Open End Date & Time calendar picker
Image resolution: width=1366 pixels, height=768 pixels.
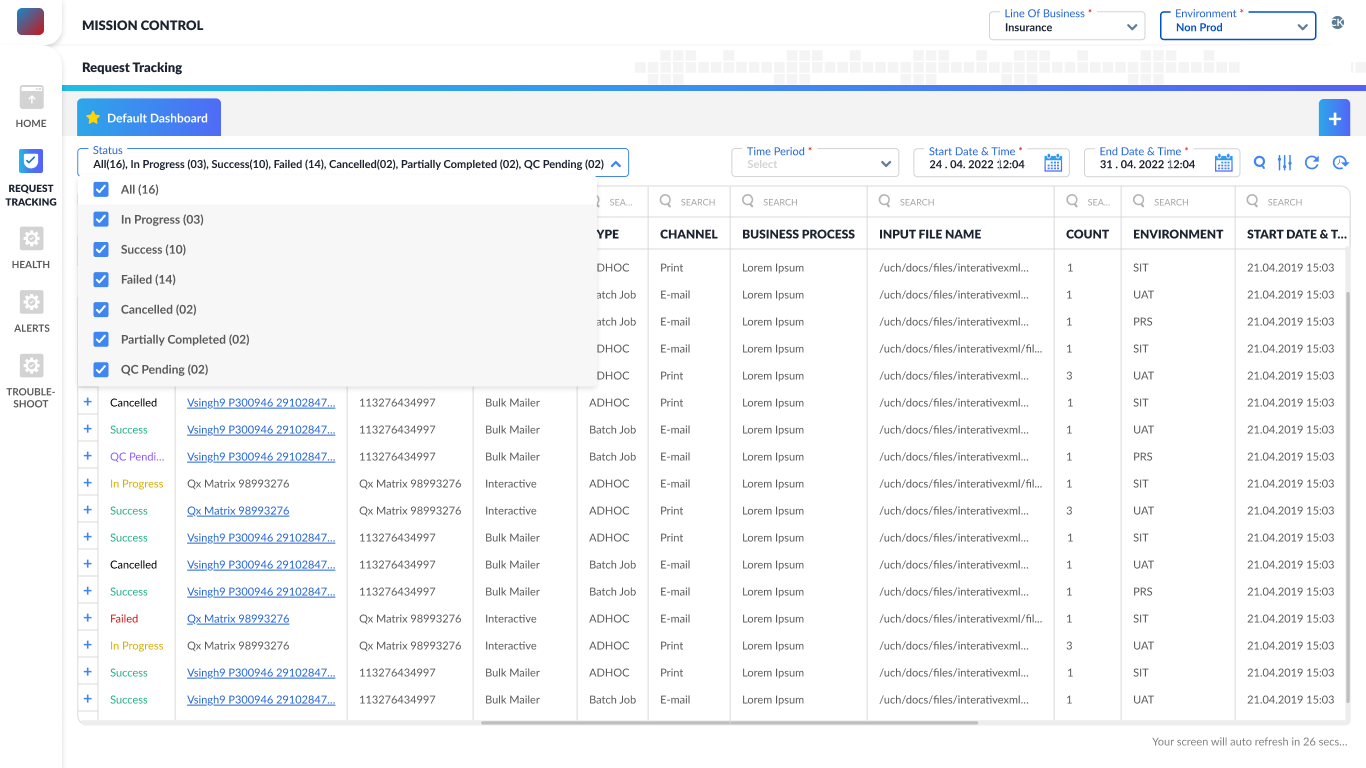click(1224, 164)
